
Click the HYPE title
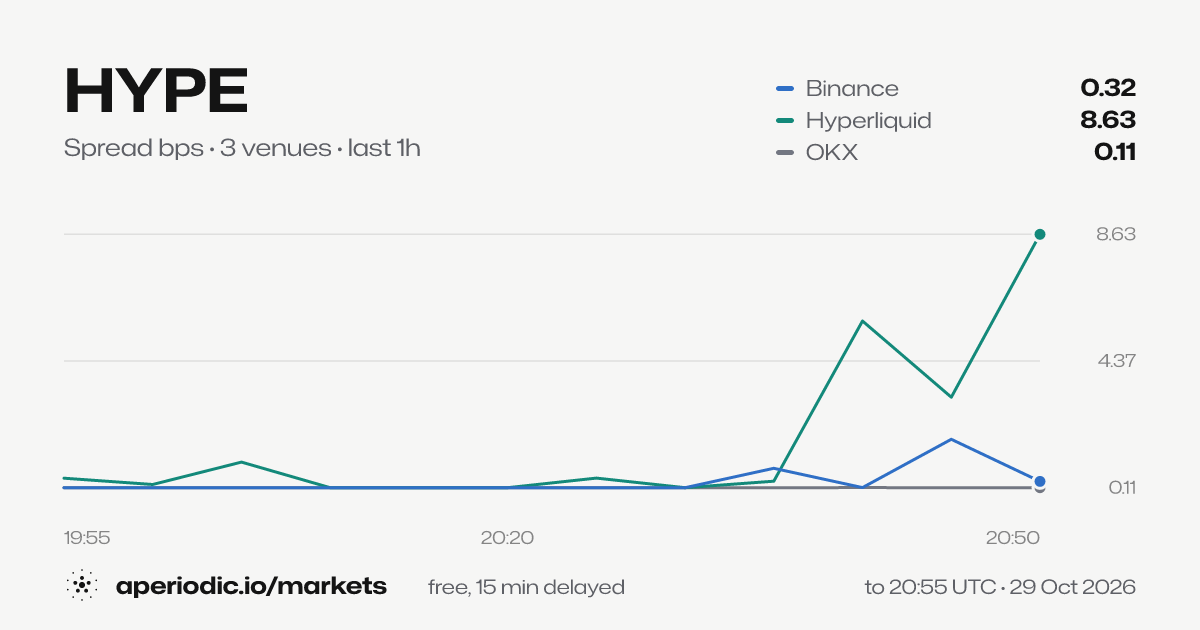pyautogui.click(x=156, y=92)
